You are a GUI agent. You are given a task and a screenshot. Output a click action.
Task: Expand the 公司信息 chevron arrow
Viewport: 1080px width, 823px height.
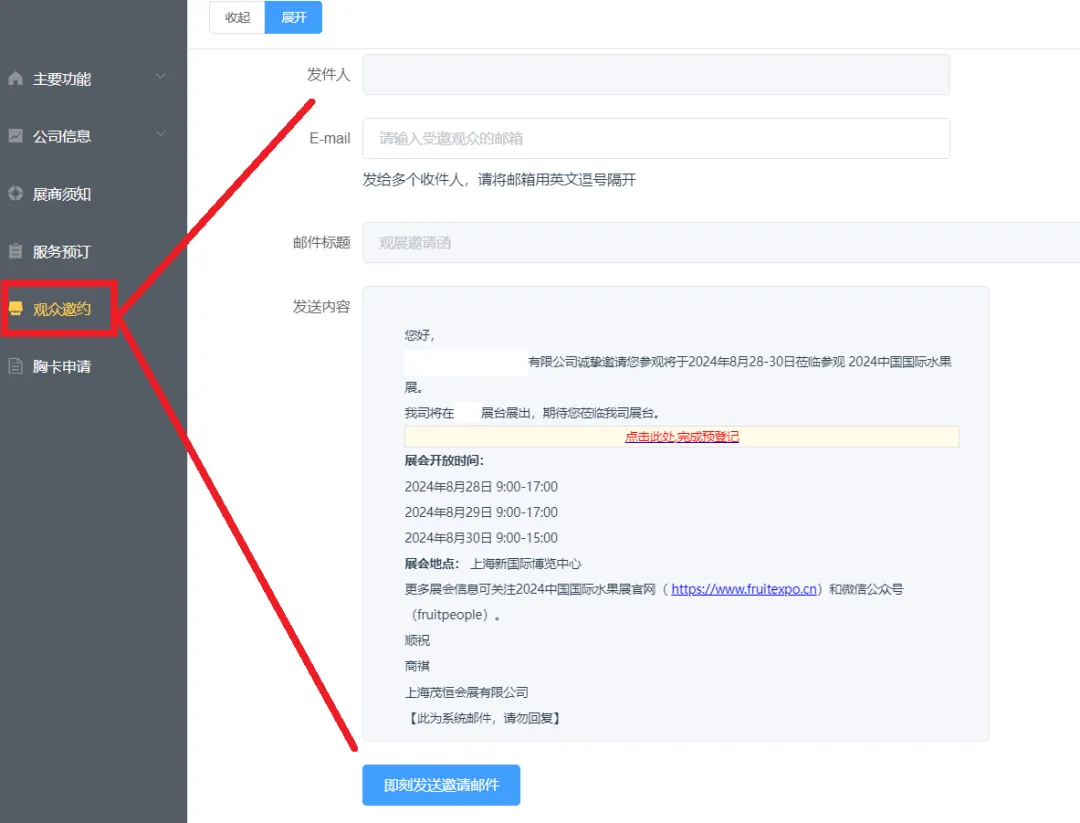(161, 135)
